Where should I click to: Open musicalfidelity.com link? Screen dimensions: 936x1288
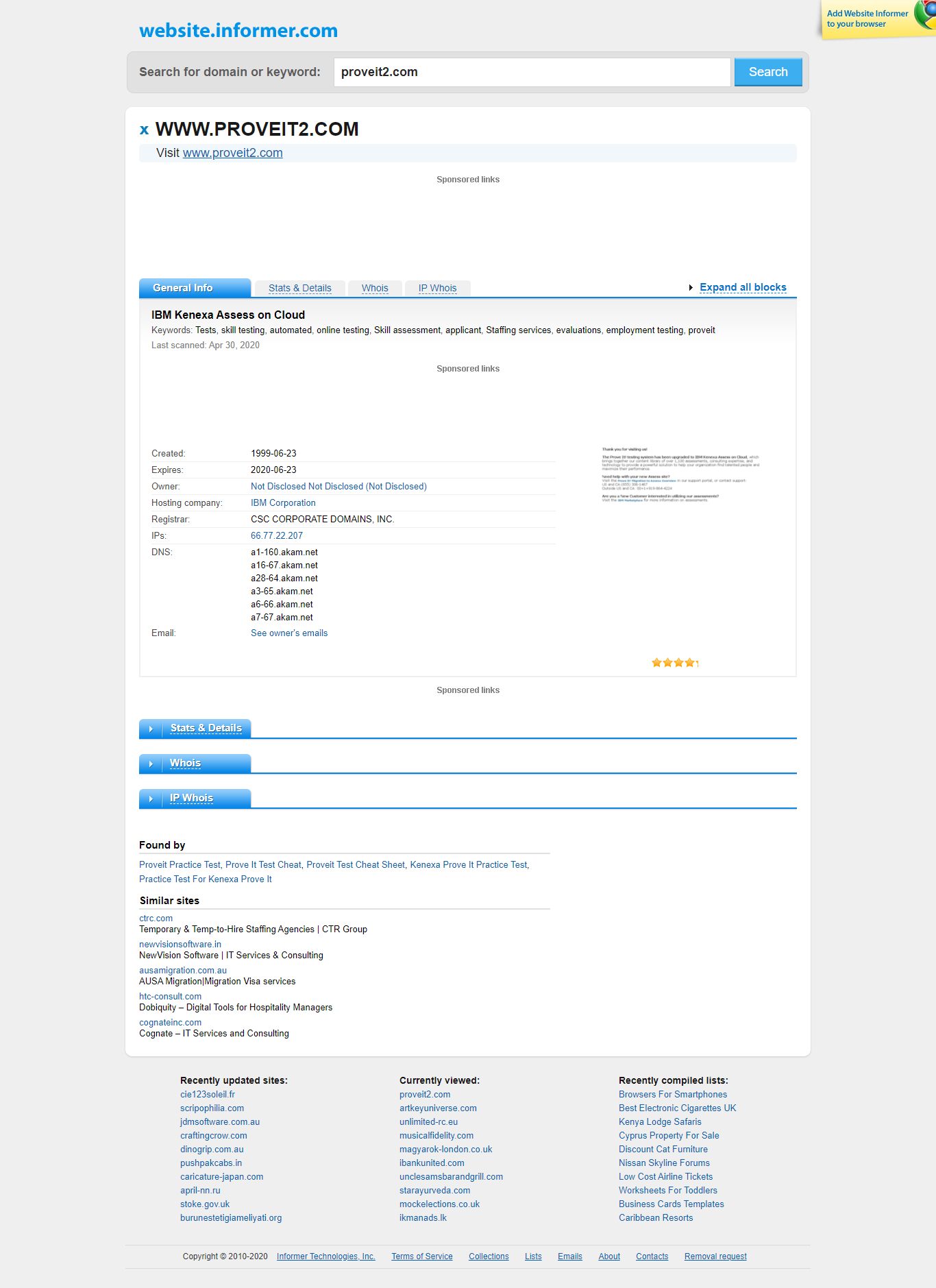click(x=436, y=1136)
